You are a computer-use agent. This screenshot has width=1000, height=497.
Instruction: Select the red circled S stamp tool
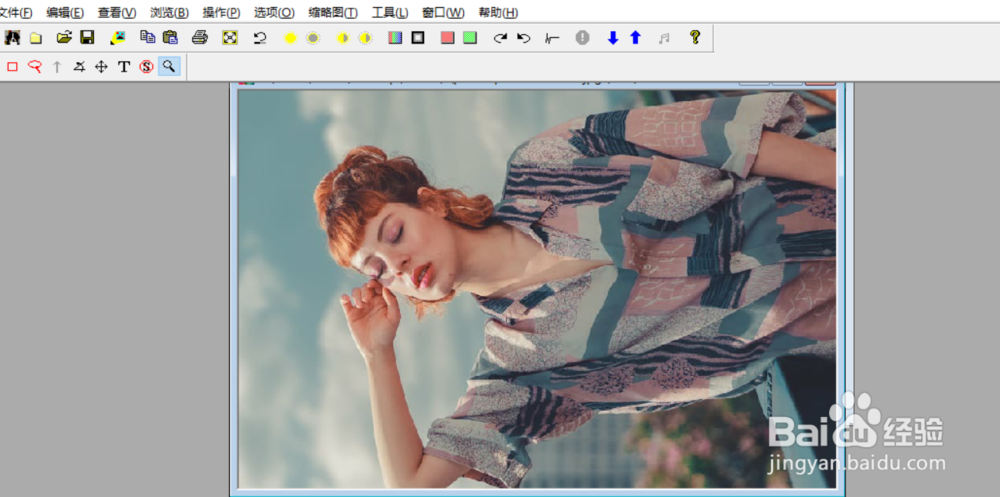pos(147,66)
